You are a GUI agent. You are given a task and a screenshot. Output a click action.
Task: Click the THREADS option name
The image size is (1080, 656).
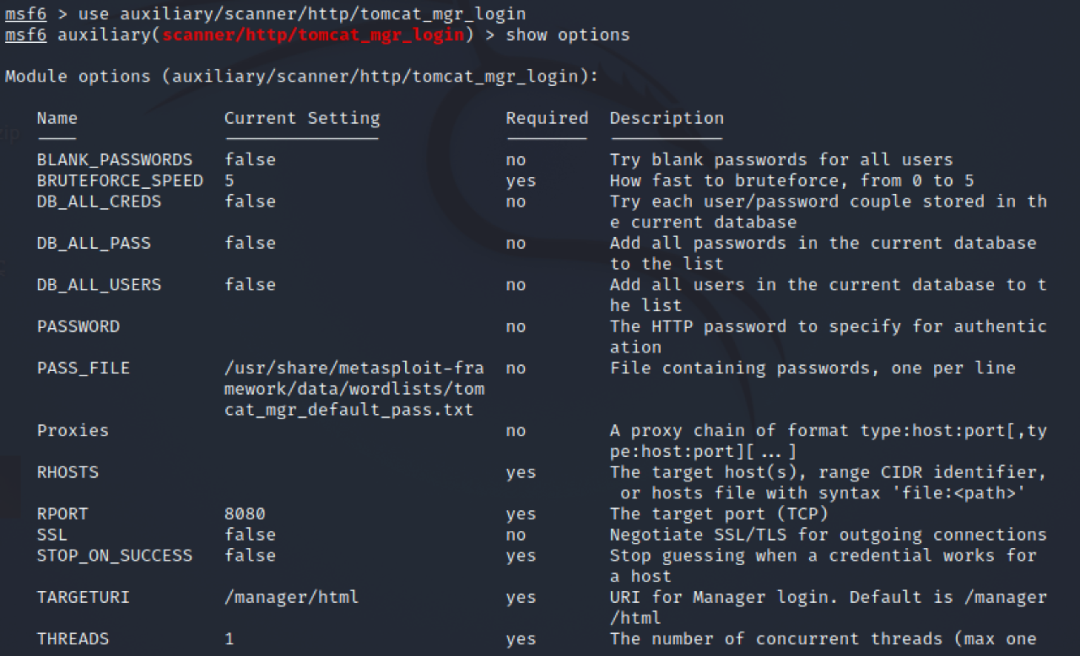coord(73,639)
